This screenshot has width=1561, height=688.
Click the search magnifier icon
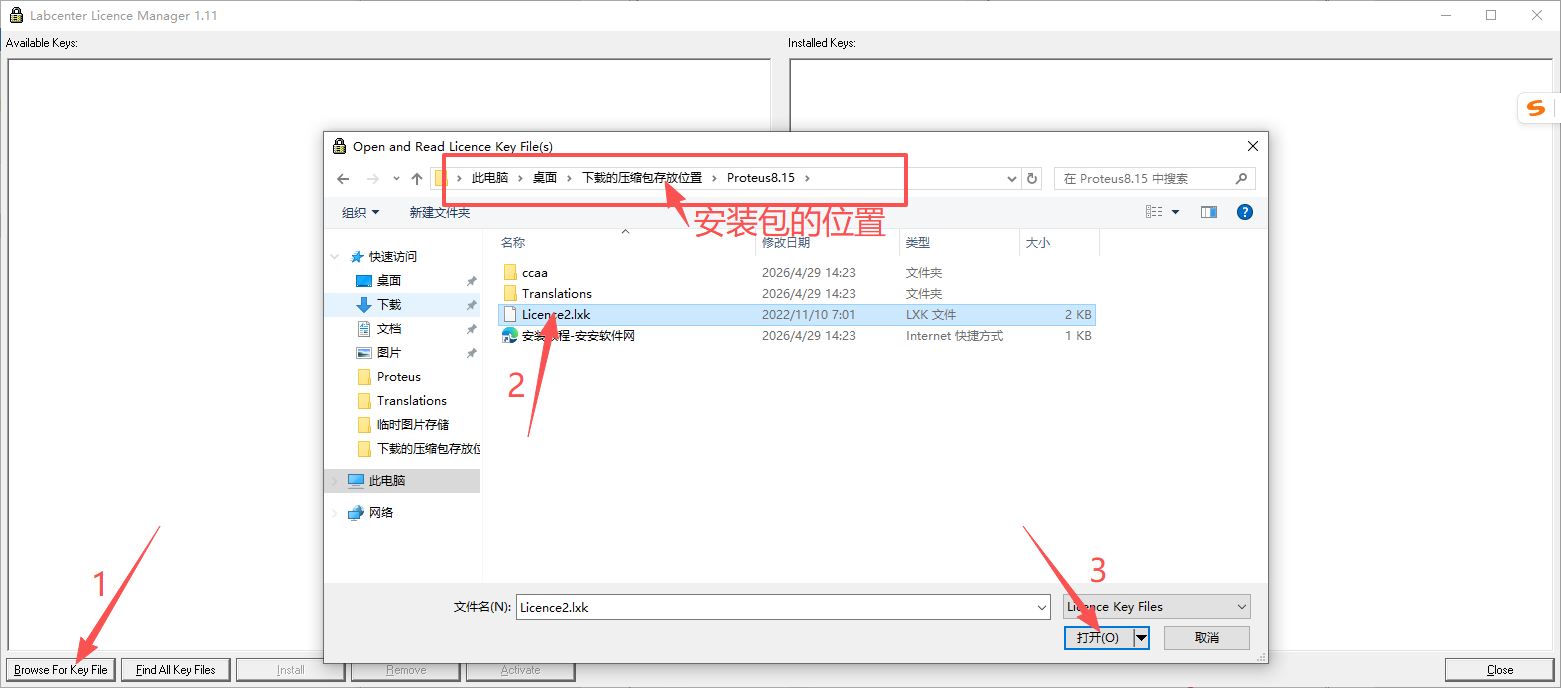(1241, 179)
